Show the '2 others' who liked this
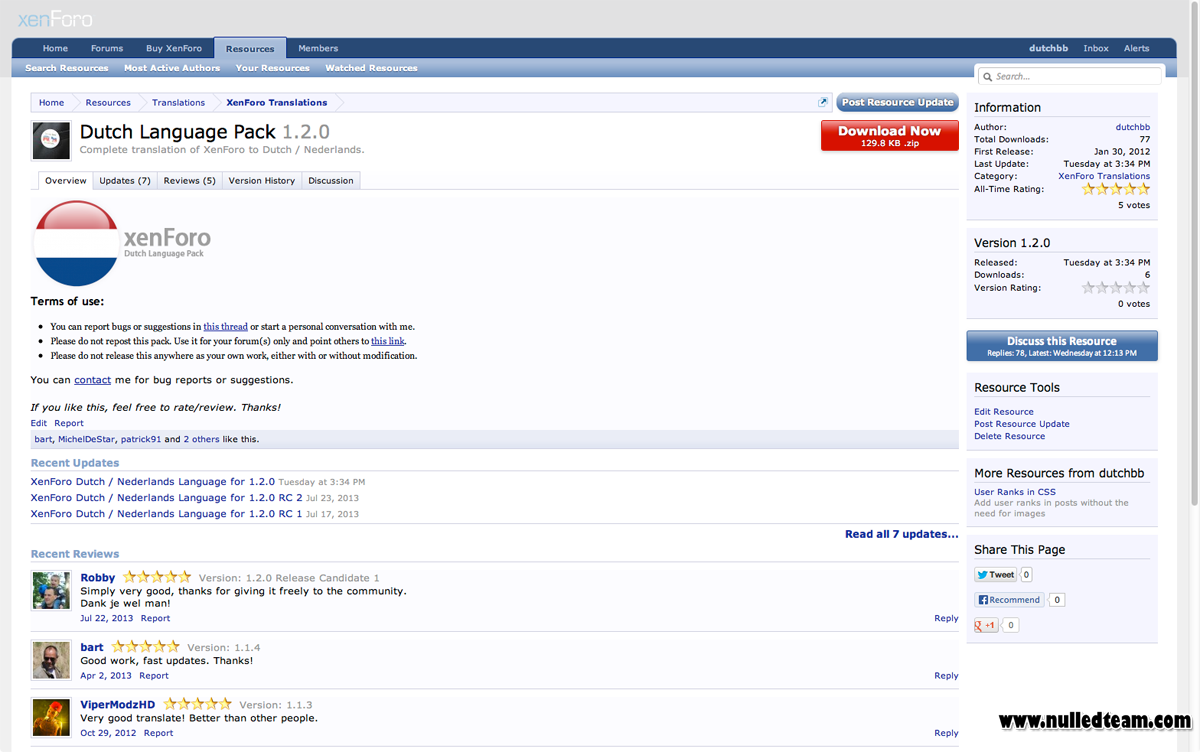This screenshot has height=752, width=1200. click(x=201, y=439)
